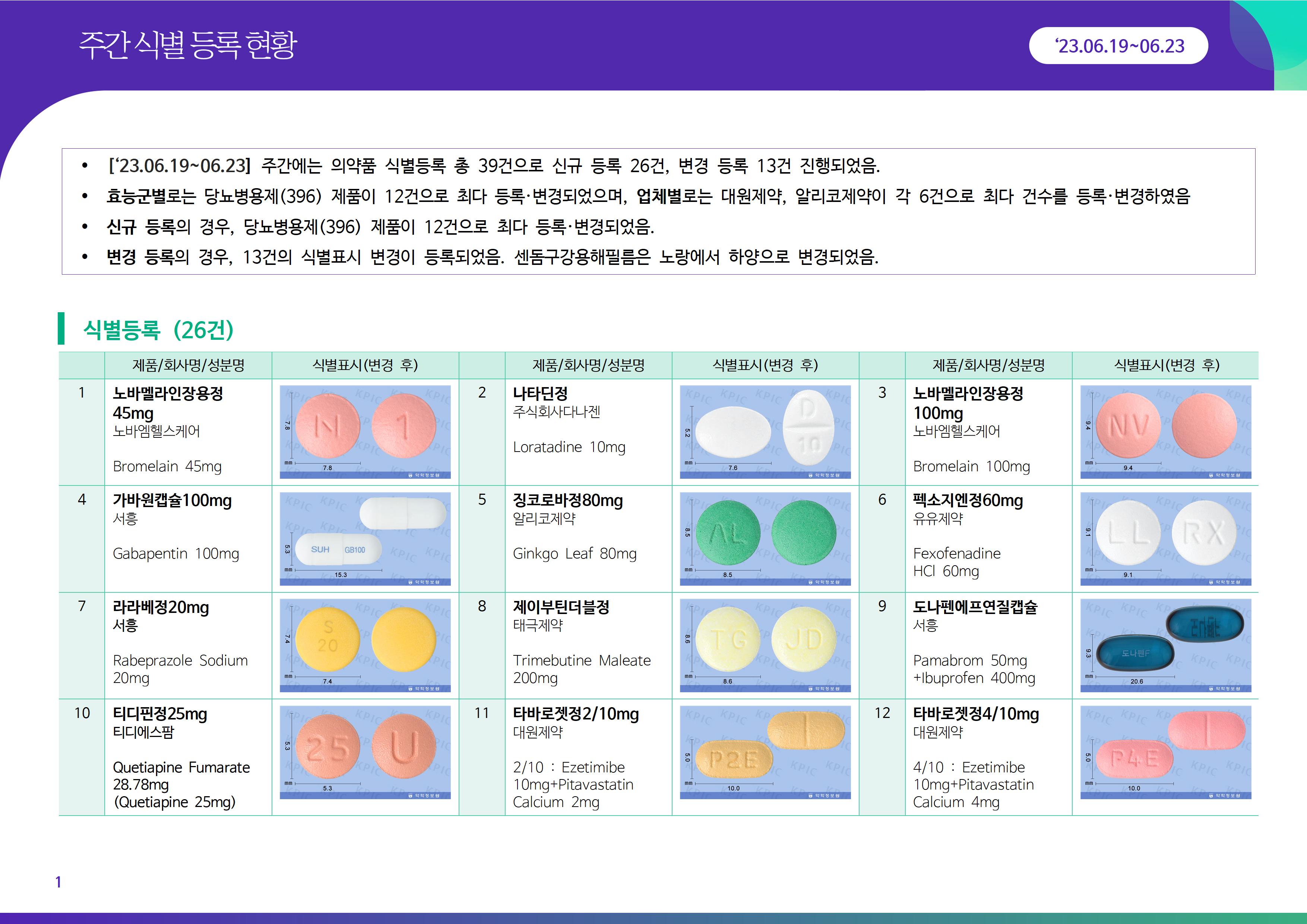Click the 주간 식별 등록 현황 title
Viewport: 1307px width, 924px height.
[x=188, y=45]
